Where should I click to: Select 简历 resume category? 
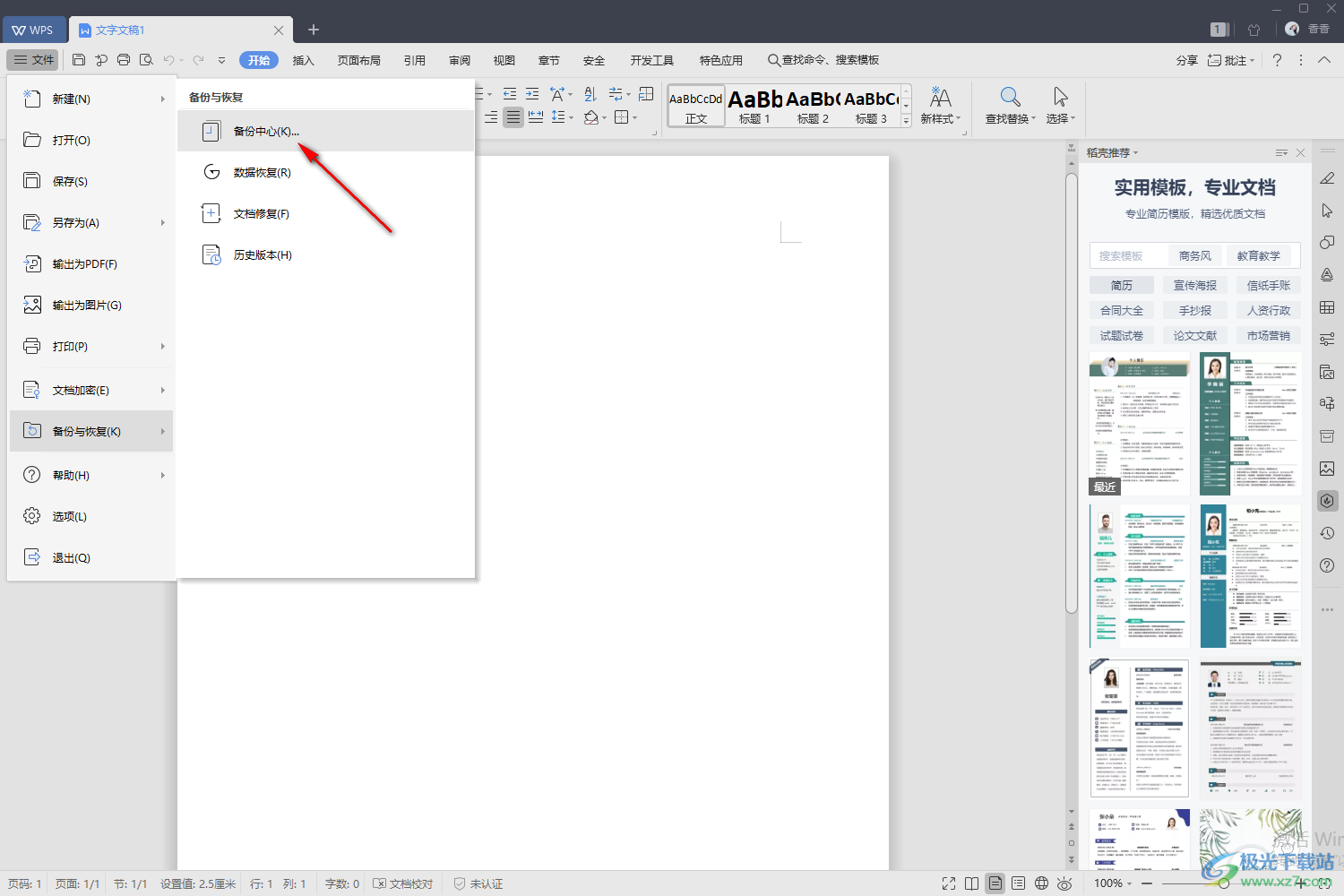(x=1122, y=285)
